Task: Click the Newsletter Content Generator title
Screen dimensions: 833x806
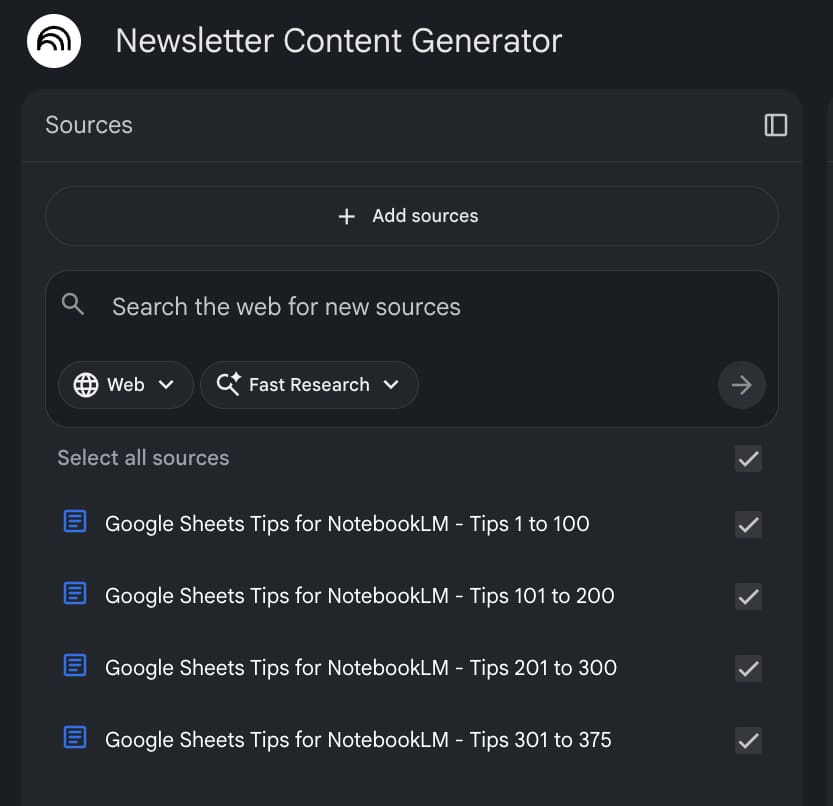Action: click(x=339, y=41)
